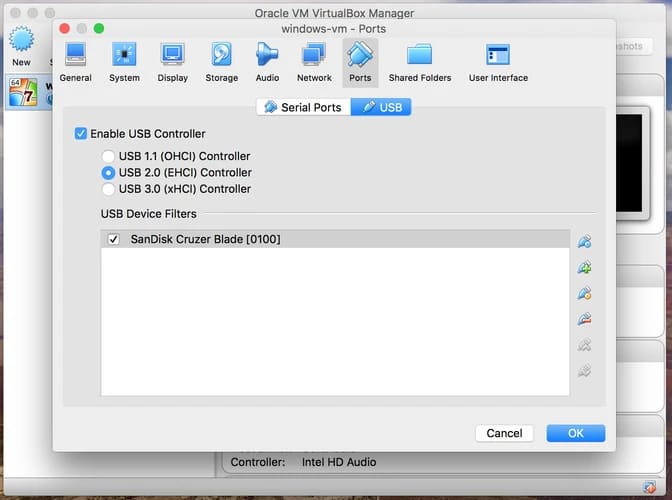Uncheck SanDisk Cruzer Blade filter checkbox

point(114,239)
